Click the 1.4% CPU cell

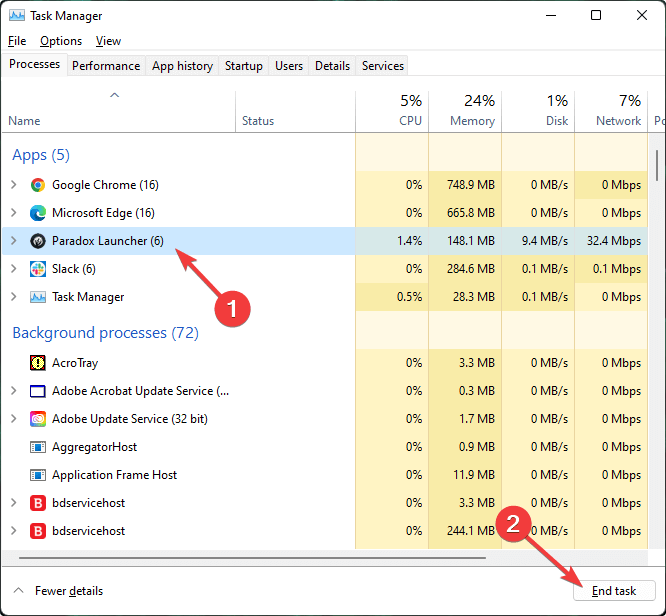pos(392,241)
